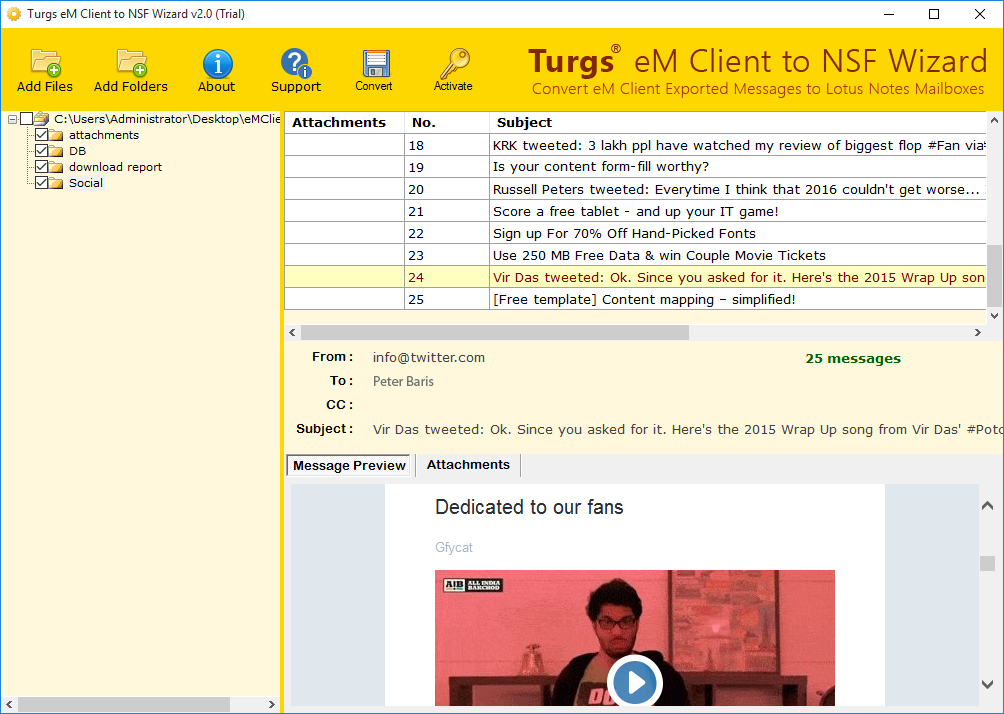Switch to the Message Preview tab
The image size is (1004, 714).
click(350, 466)
